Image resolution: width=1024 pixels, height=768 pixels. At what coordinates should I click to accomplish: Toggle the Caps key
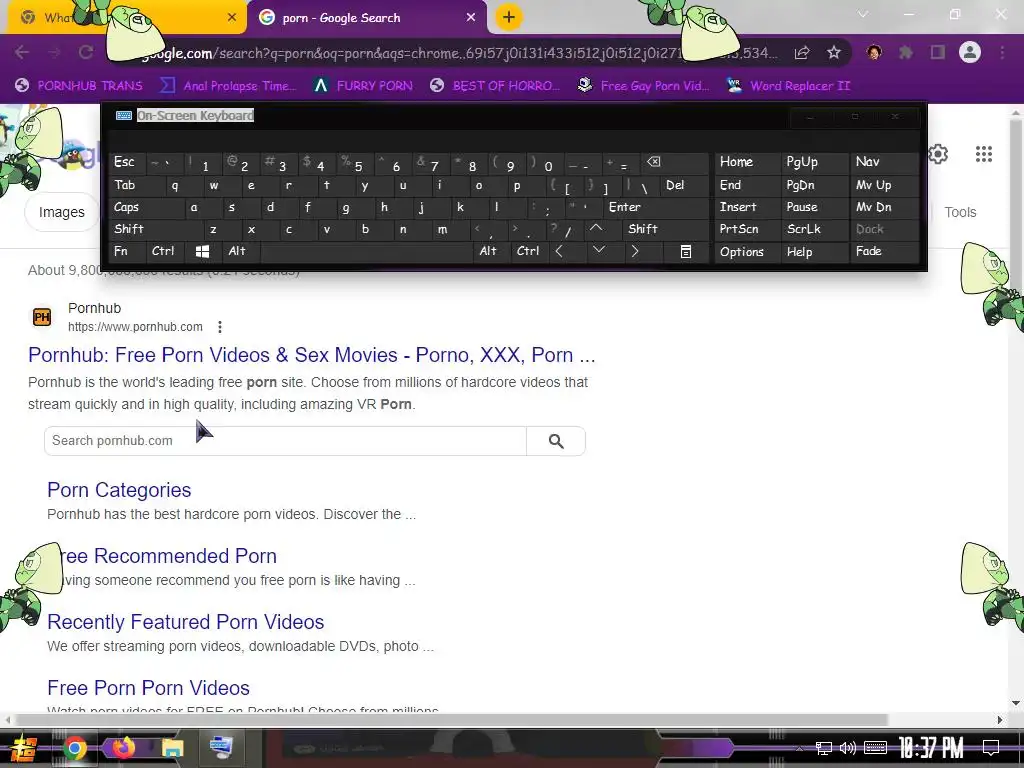point(143,207)
